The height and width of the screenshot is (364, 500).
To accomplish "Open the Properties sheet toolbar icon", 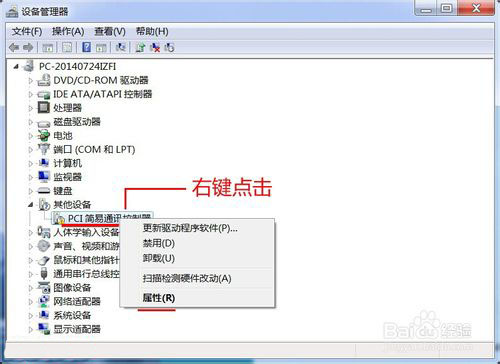I will [x=67, y=48].
